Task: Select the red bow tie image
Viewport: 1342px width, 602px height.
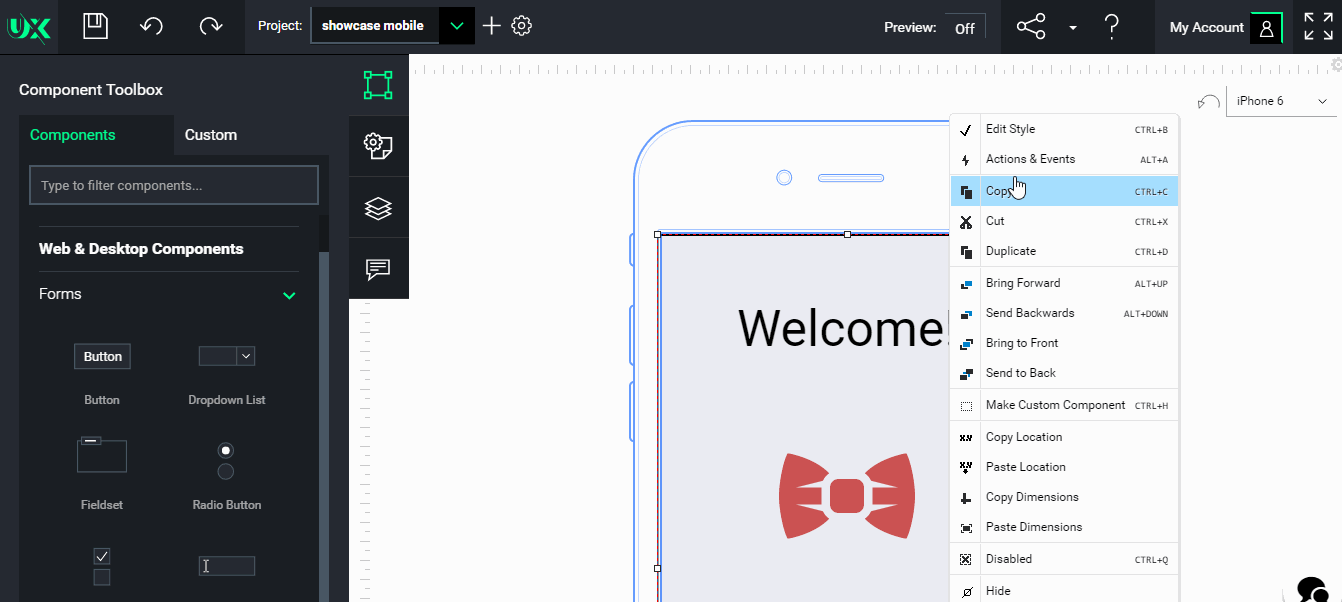Action: (847, 496)
